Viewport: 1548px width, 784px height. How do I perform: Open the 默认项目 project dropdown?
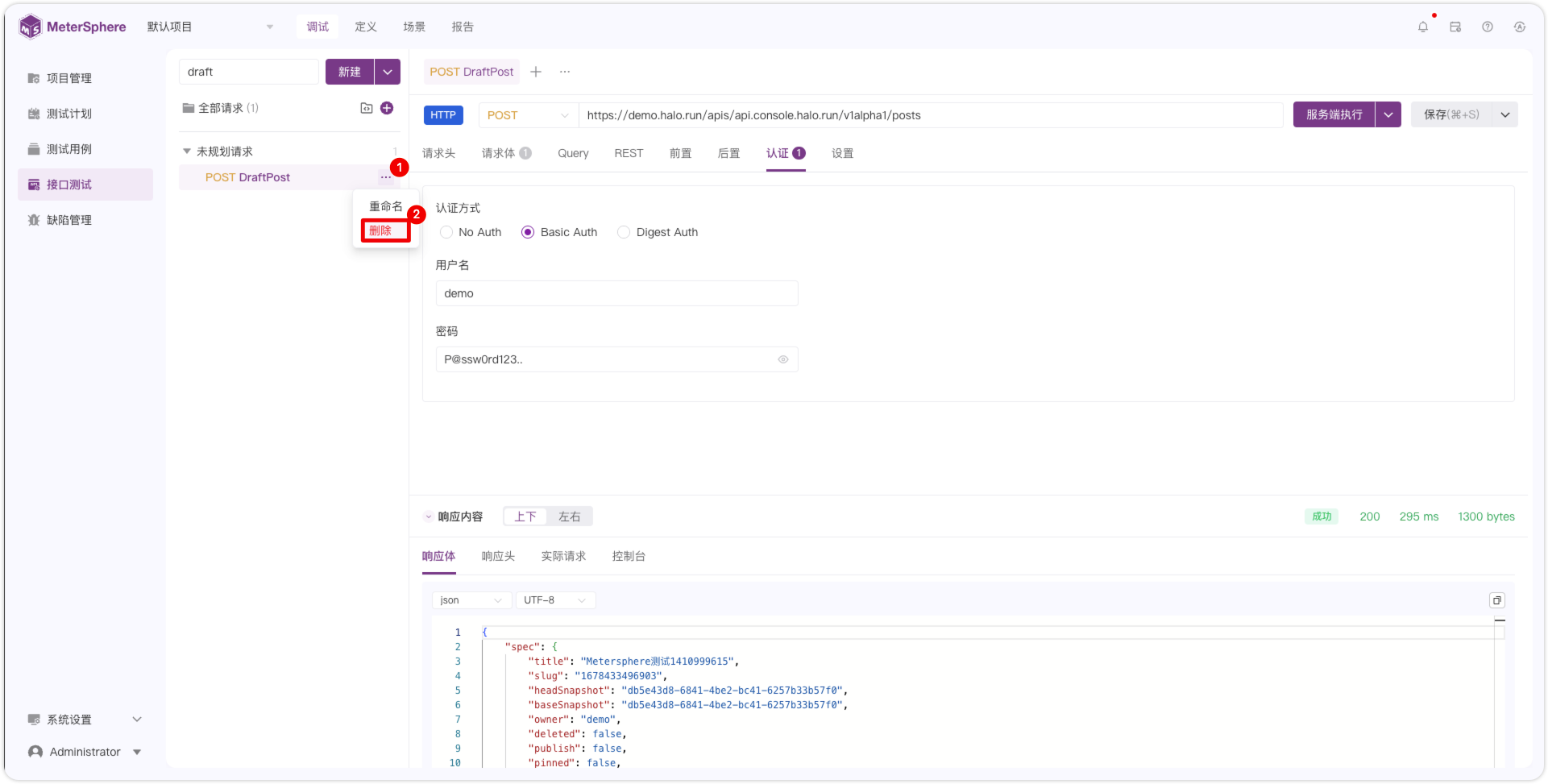(x=211, y=27)
